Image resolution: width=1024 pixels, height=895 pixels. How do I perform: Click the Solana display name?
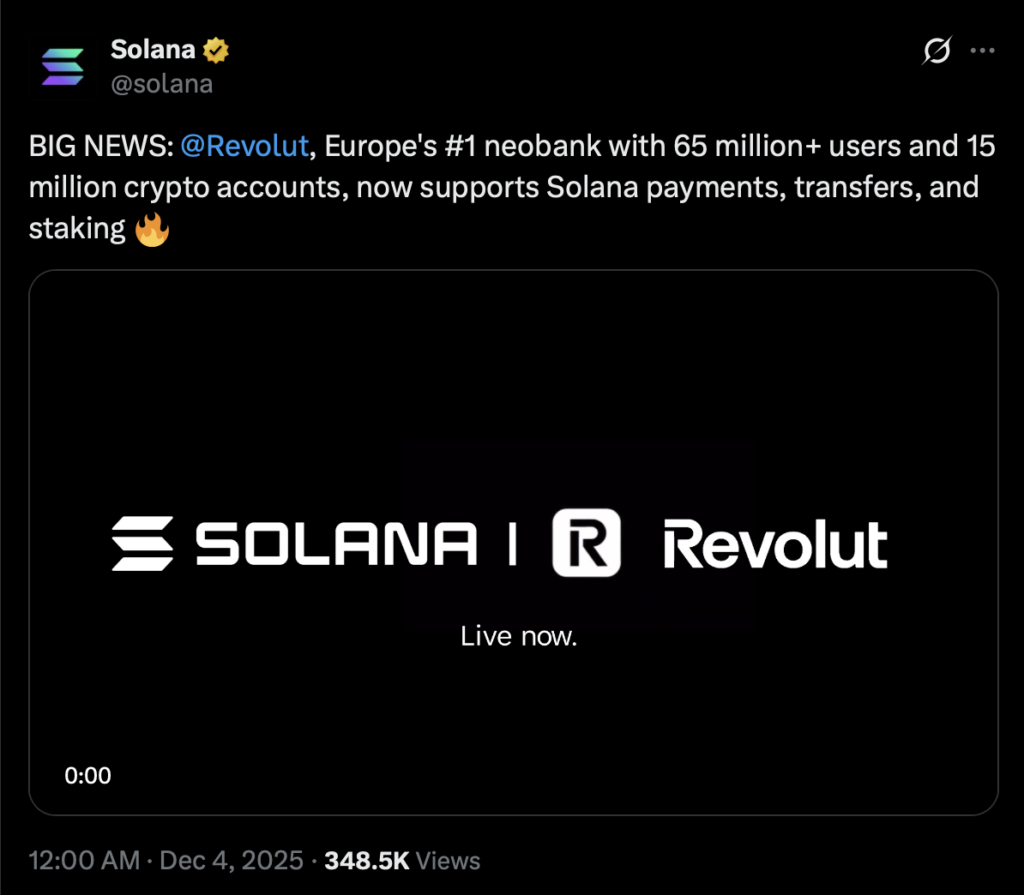[x=155, y=48]
